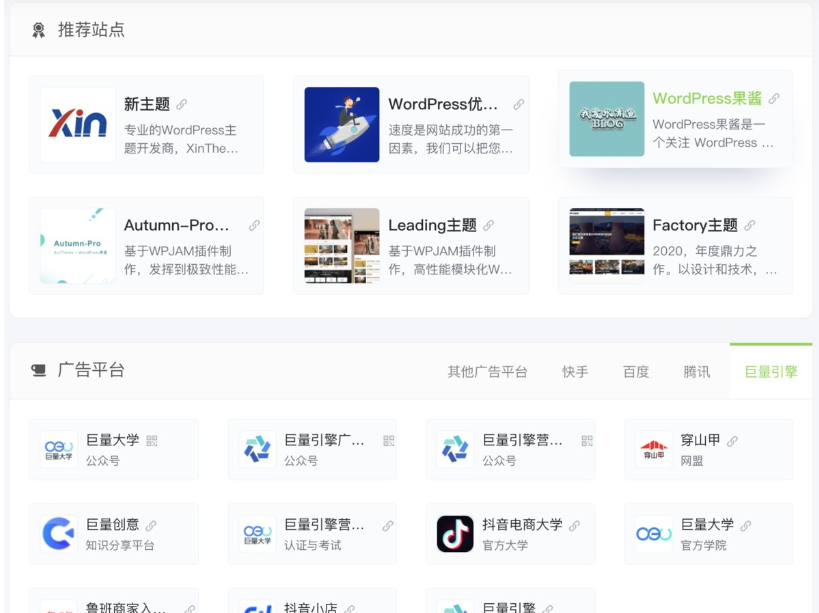This screenshot has height=613, width=819.
Task: Click the 知识分享平台 subtitle text
Action: tap(120, 546)
